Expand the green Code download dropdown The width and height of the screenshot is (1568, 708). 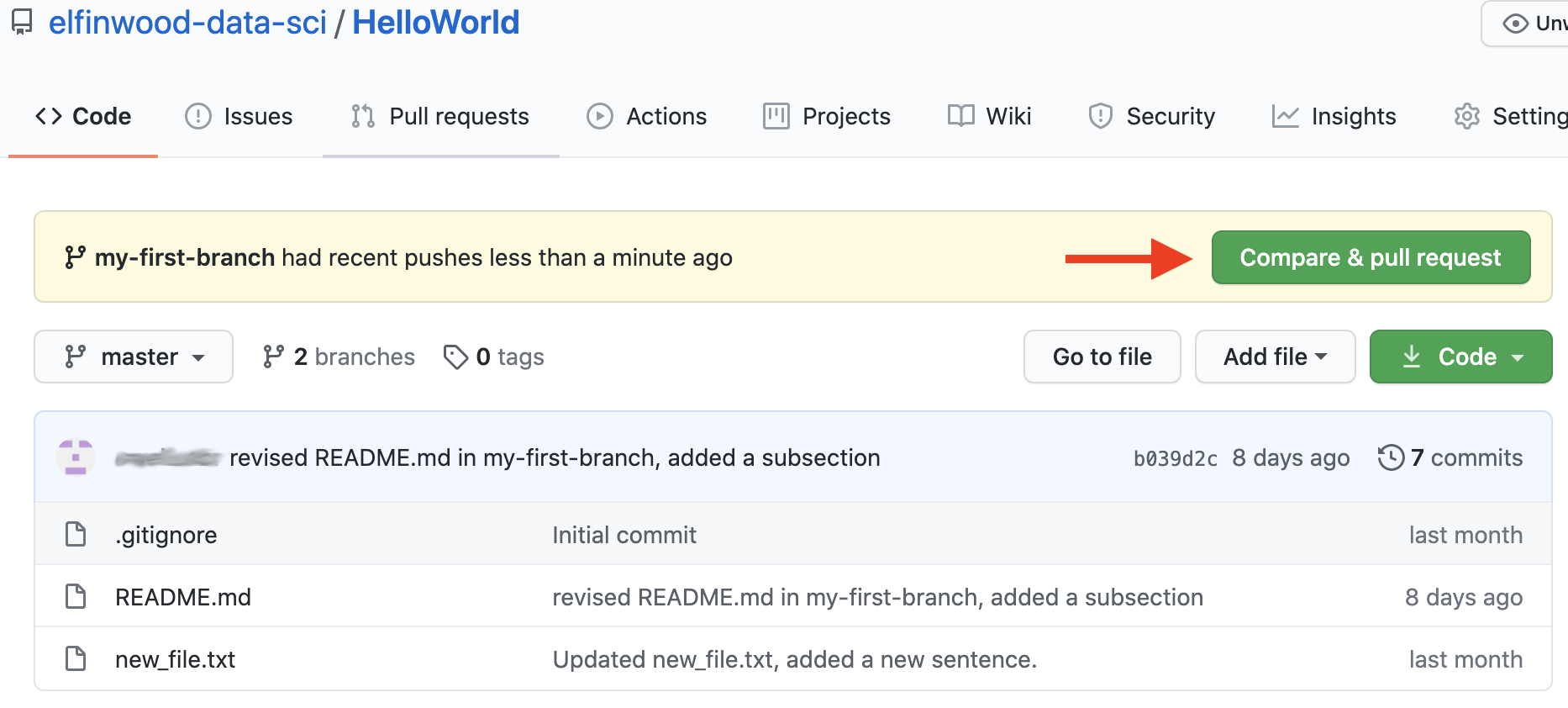click(x=1460, y=357)
